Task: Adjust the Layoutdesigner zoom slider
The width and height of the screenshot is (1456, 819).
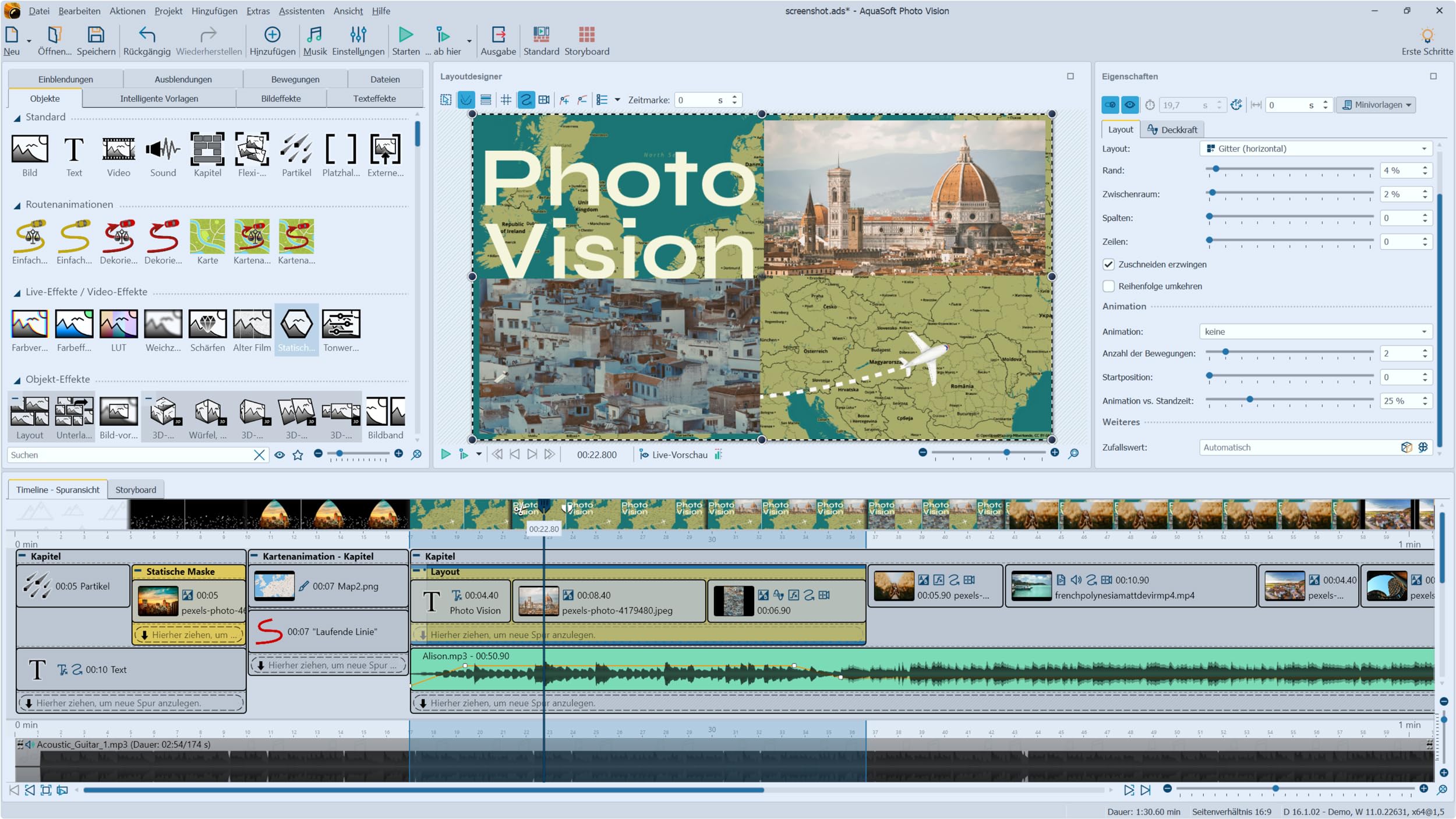Action: click(1006, 453)
